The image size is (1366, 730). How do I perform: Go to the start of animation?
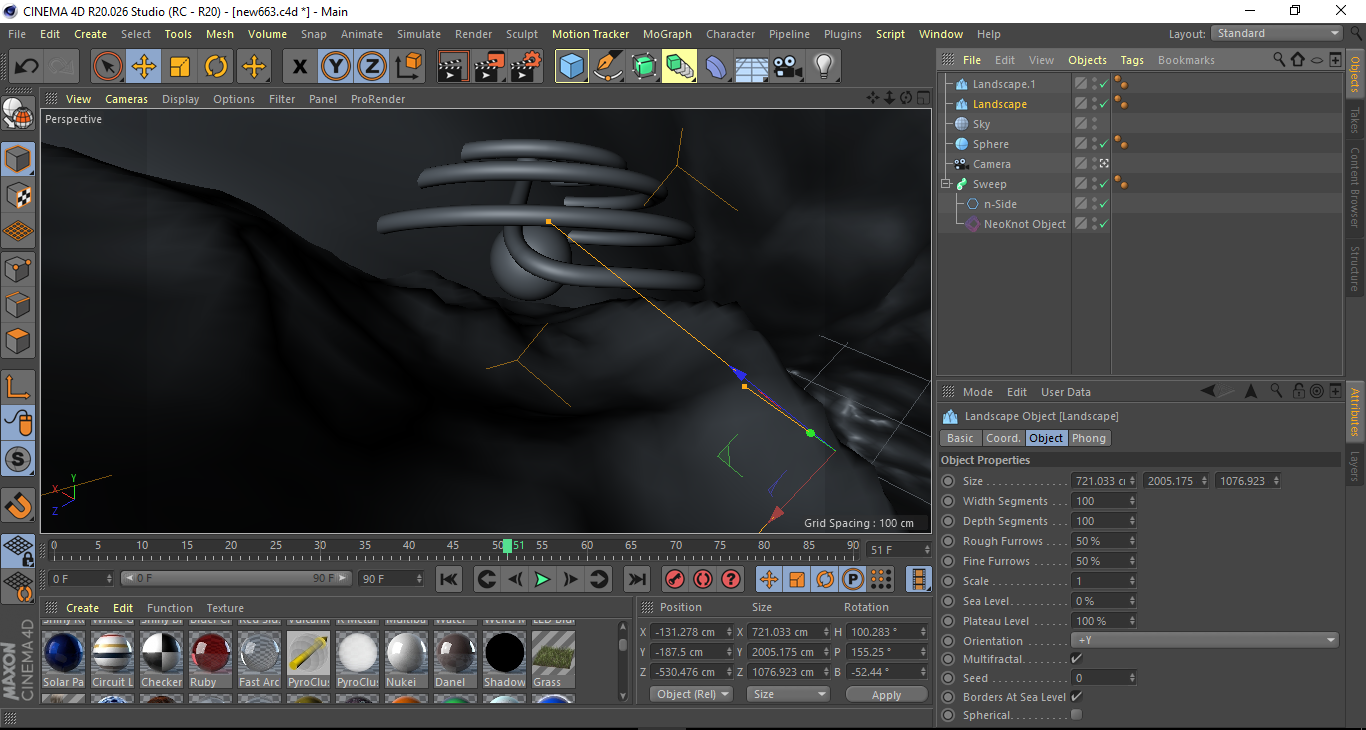coord(449,579)
